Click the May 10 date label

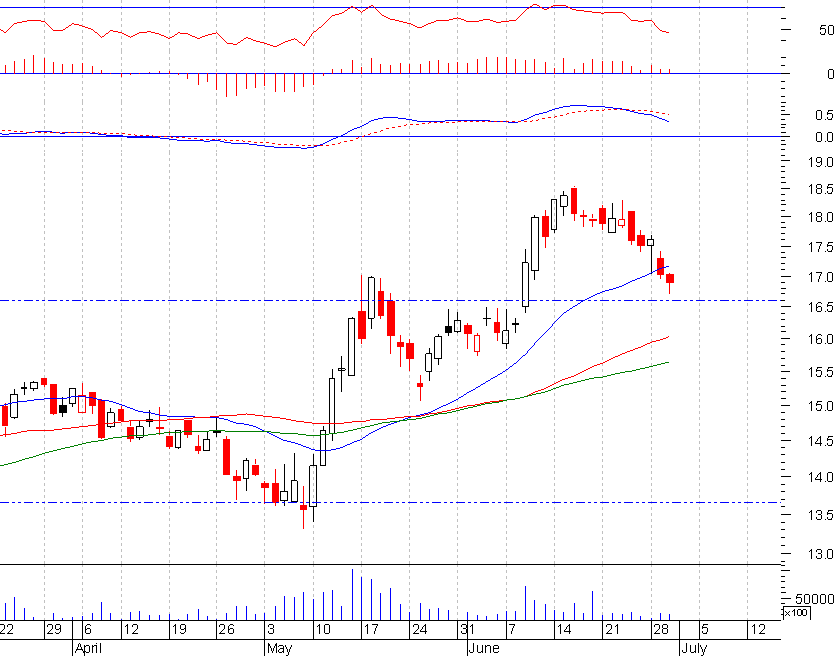323,629
